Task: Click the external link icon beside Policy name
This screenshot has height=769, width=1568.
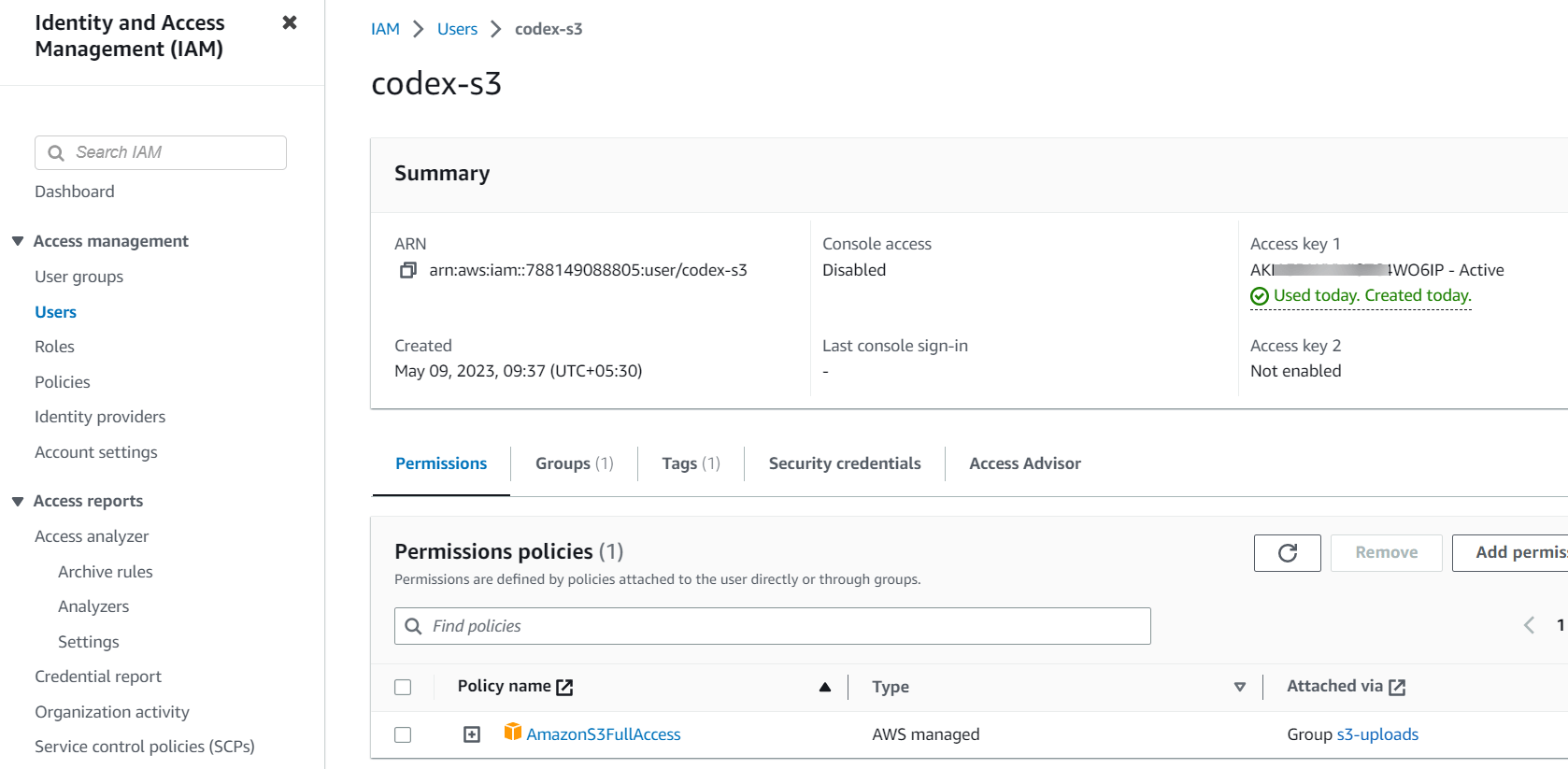Action: point(564,688)
